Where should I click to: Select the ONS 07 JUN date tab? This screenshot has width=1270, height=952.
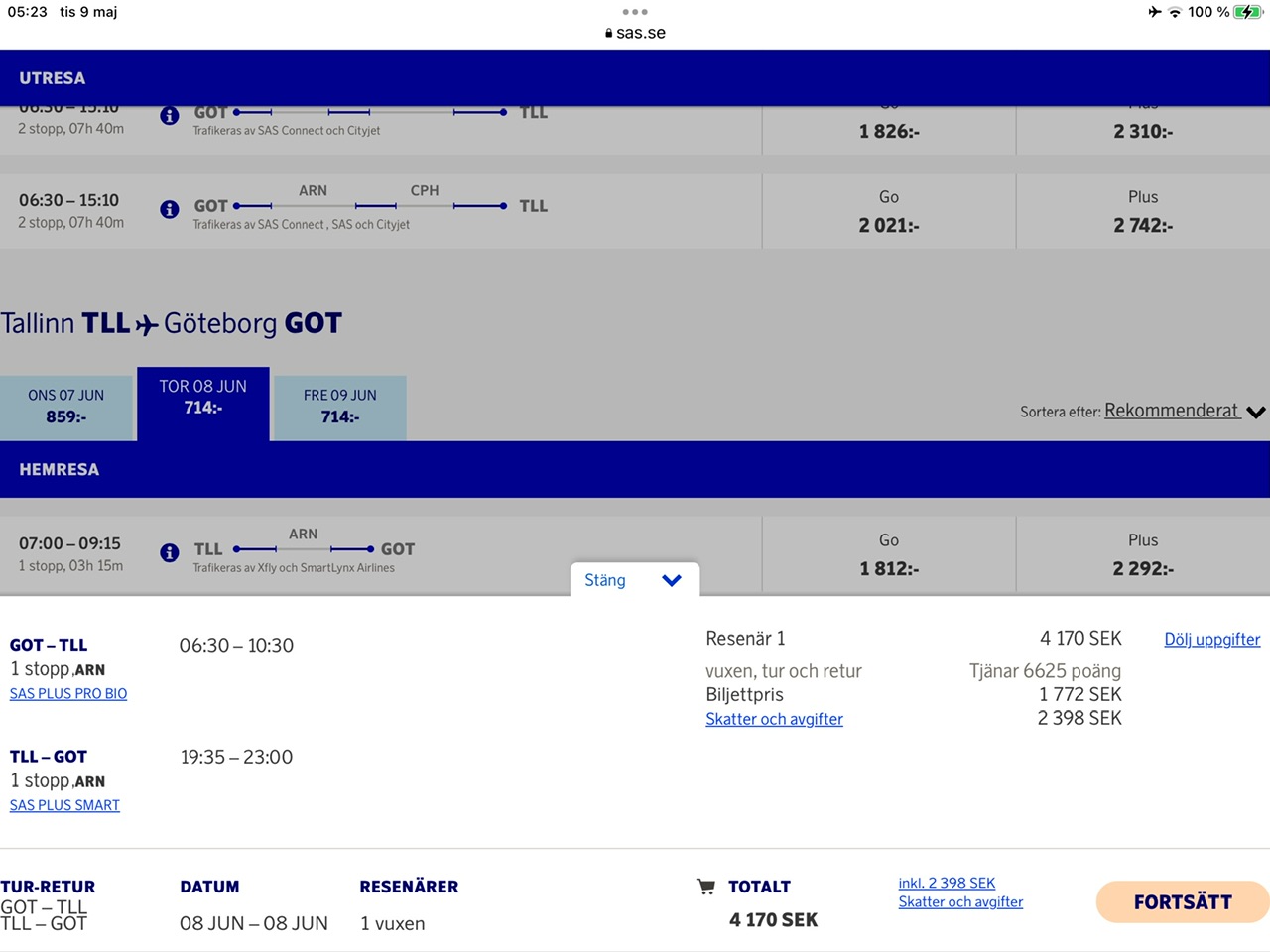click(66, 407)
